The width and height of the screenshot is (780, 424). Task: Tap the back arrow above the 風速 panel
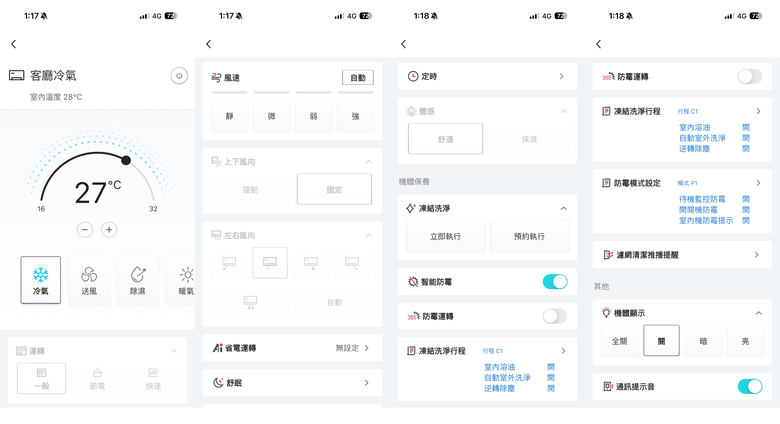(x=209, y=44)
